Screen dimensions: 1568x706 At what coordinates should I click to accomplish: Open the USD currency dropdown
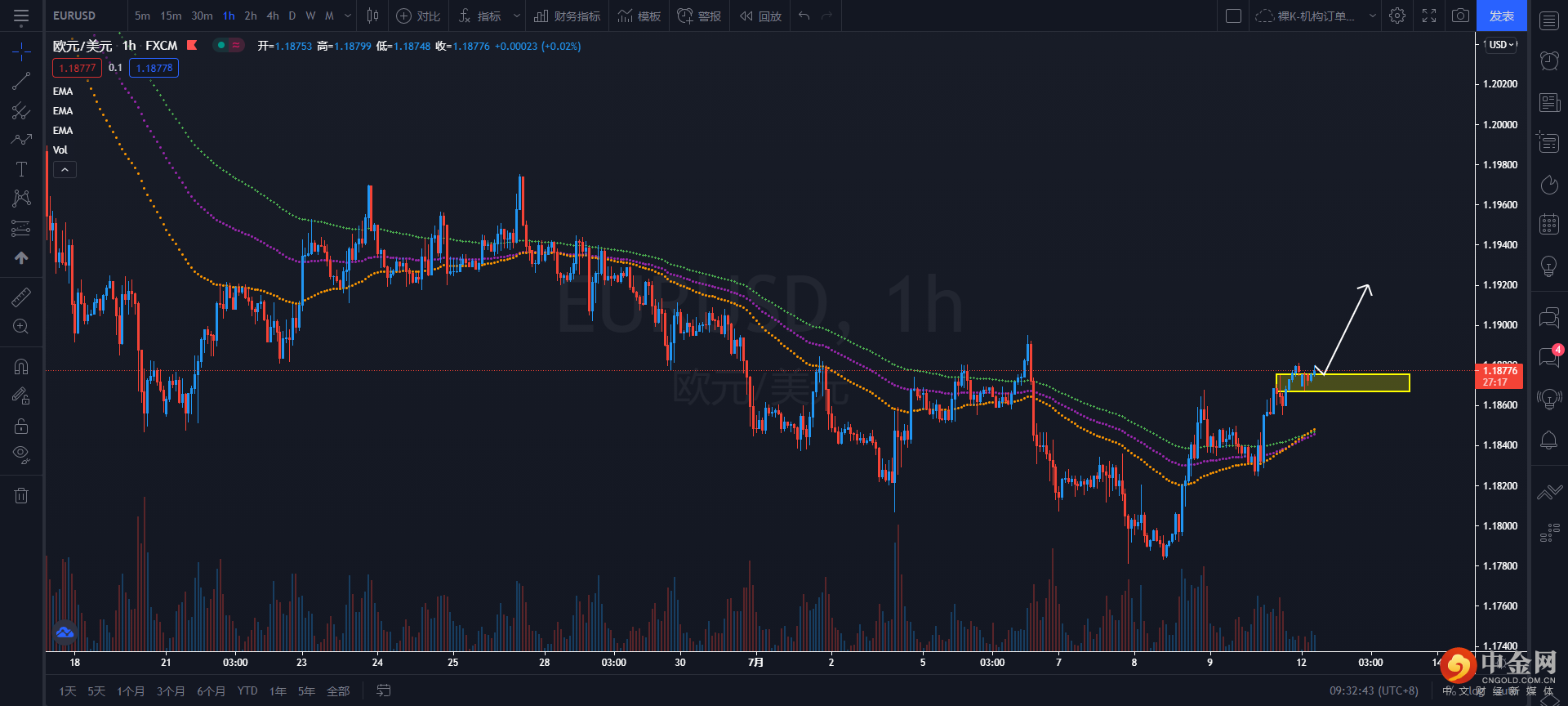(x=1501, y=45)
